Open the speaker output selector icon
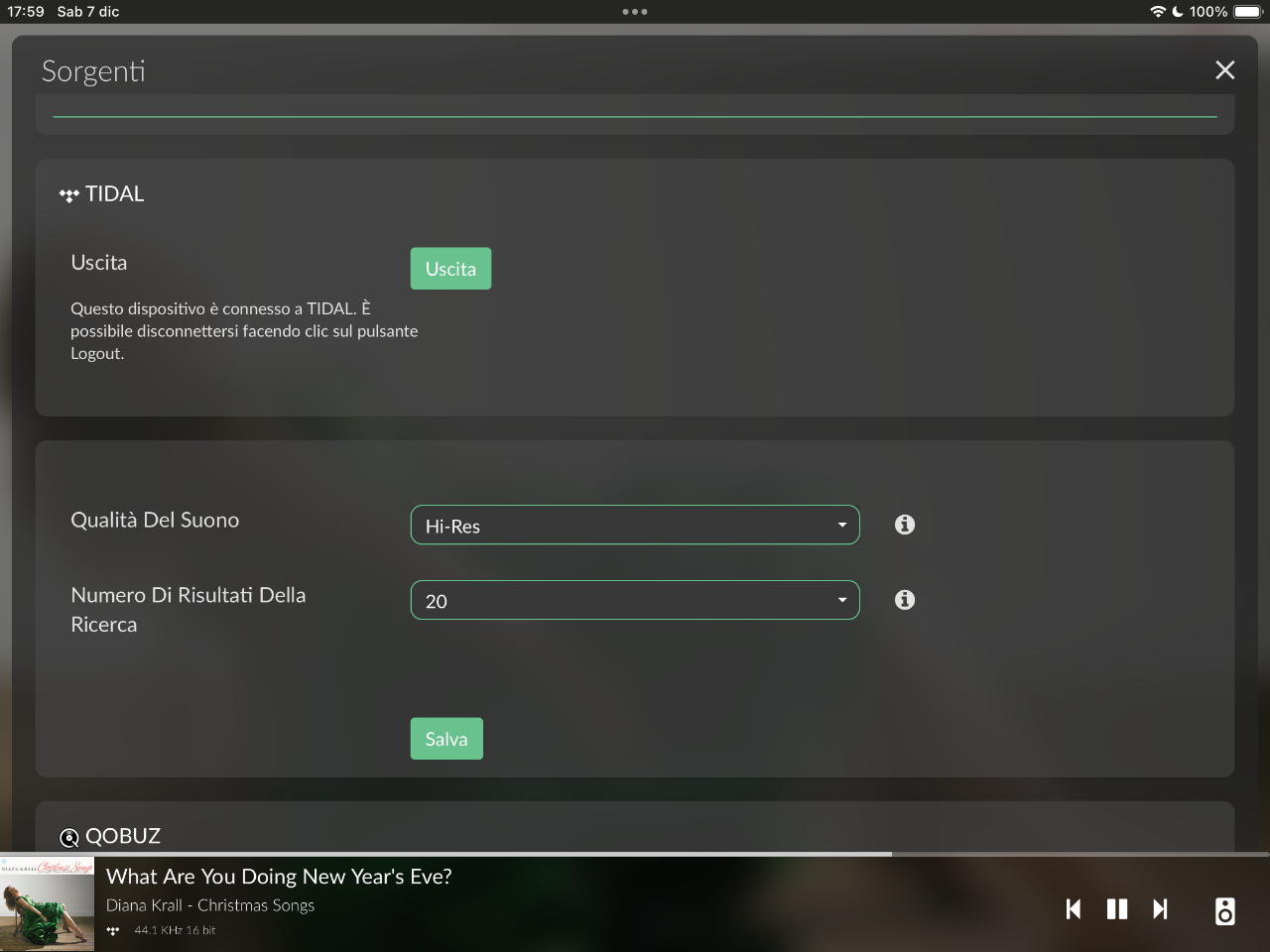Viewport: 1270px width, 952px height. 1225,910
